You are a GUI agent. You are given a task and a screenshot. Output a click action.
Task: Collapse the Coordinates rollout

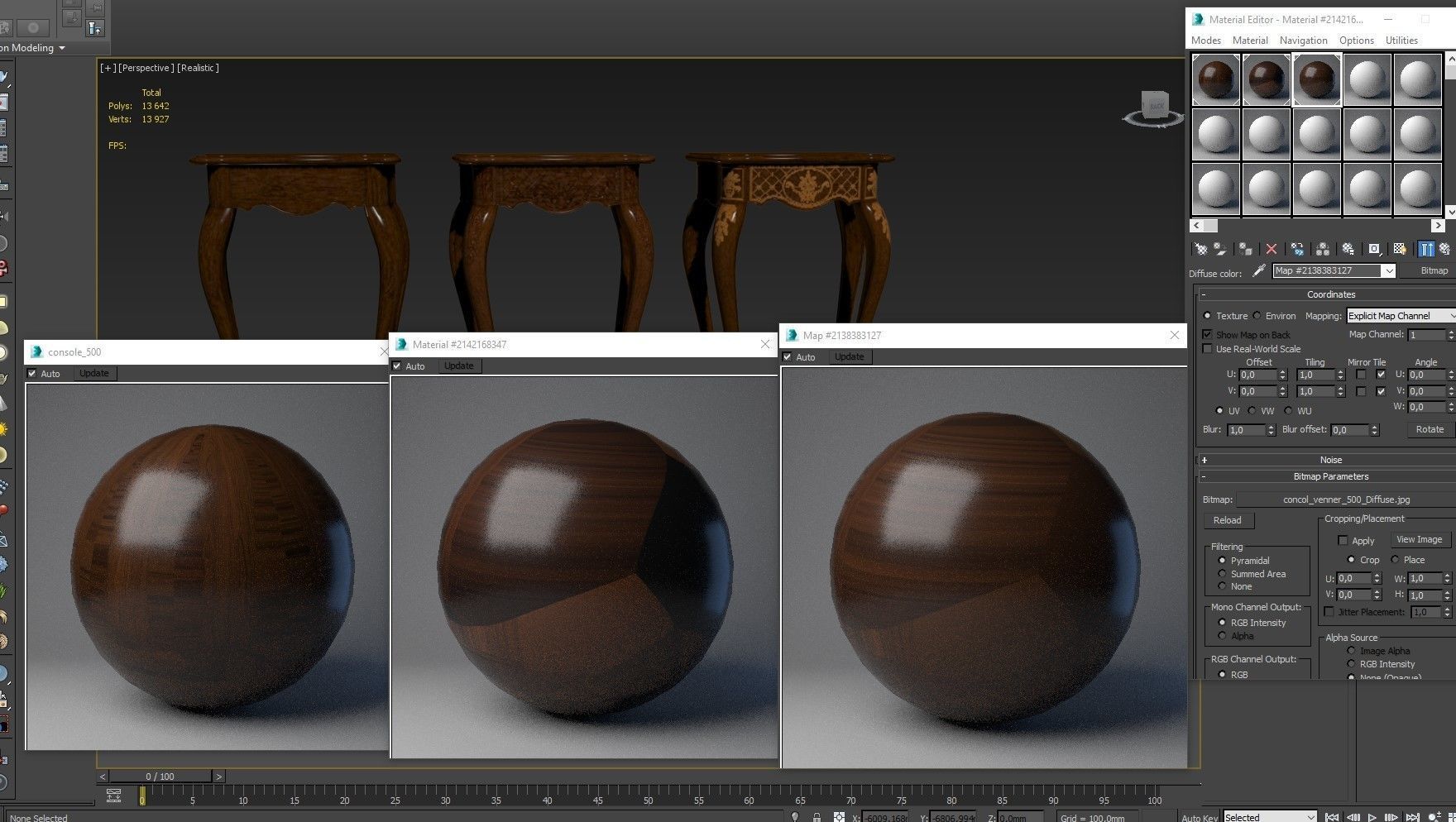(x=1204, y=294)
